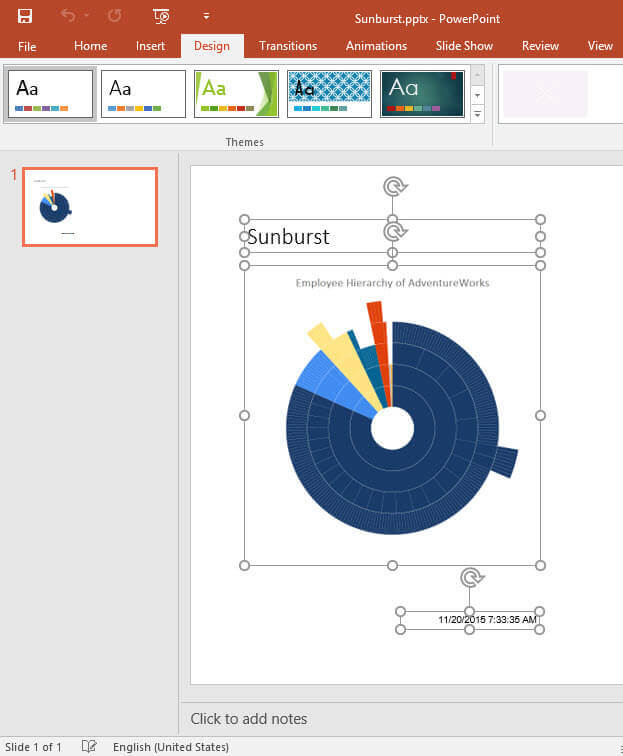The height and width of the screenshot is (756, 623).
Task: Click the top-left resize handle of title box
Action: click(244, 220)
